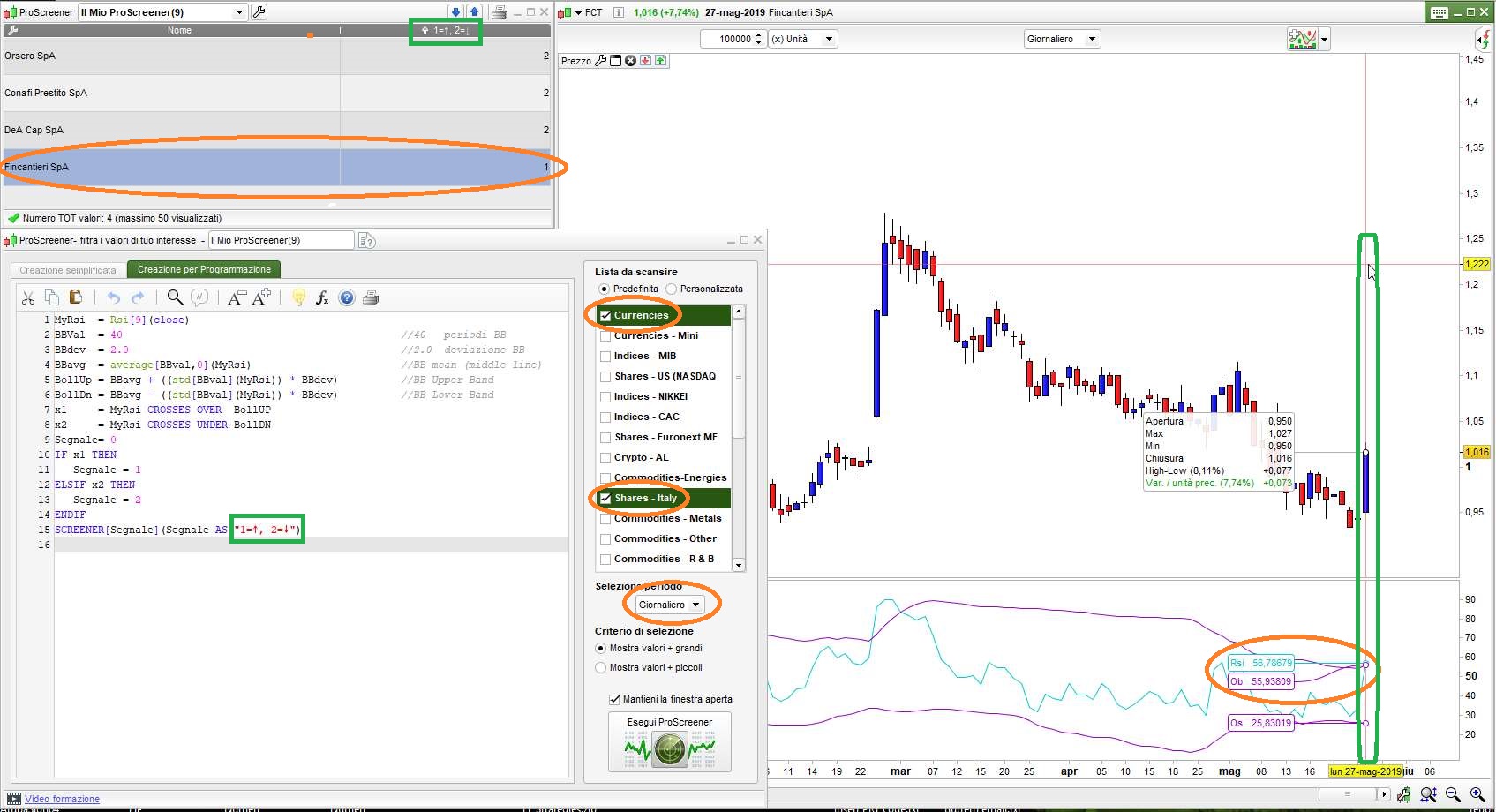
Task: Select the DeA Cap SpA result row
Action: pos(276,130)
